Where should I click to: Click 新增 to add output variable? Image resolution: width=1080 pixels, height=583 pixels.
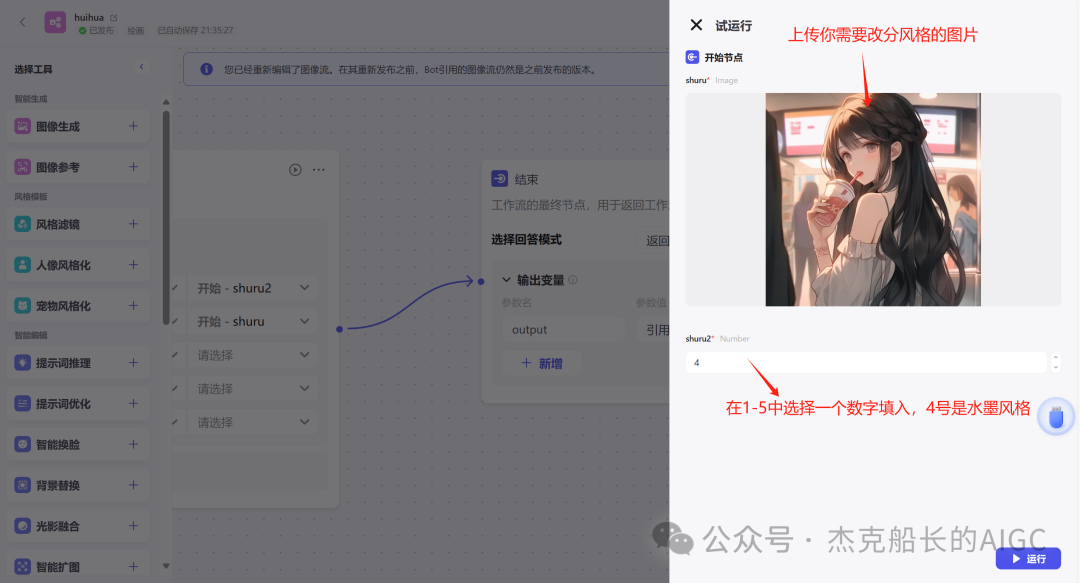click(542, 363)
